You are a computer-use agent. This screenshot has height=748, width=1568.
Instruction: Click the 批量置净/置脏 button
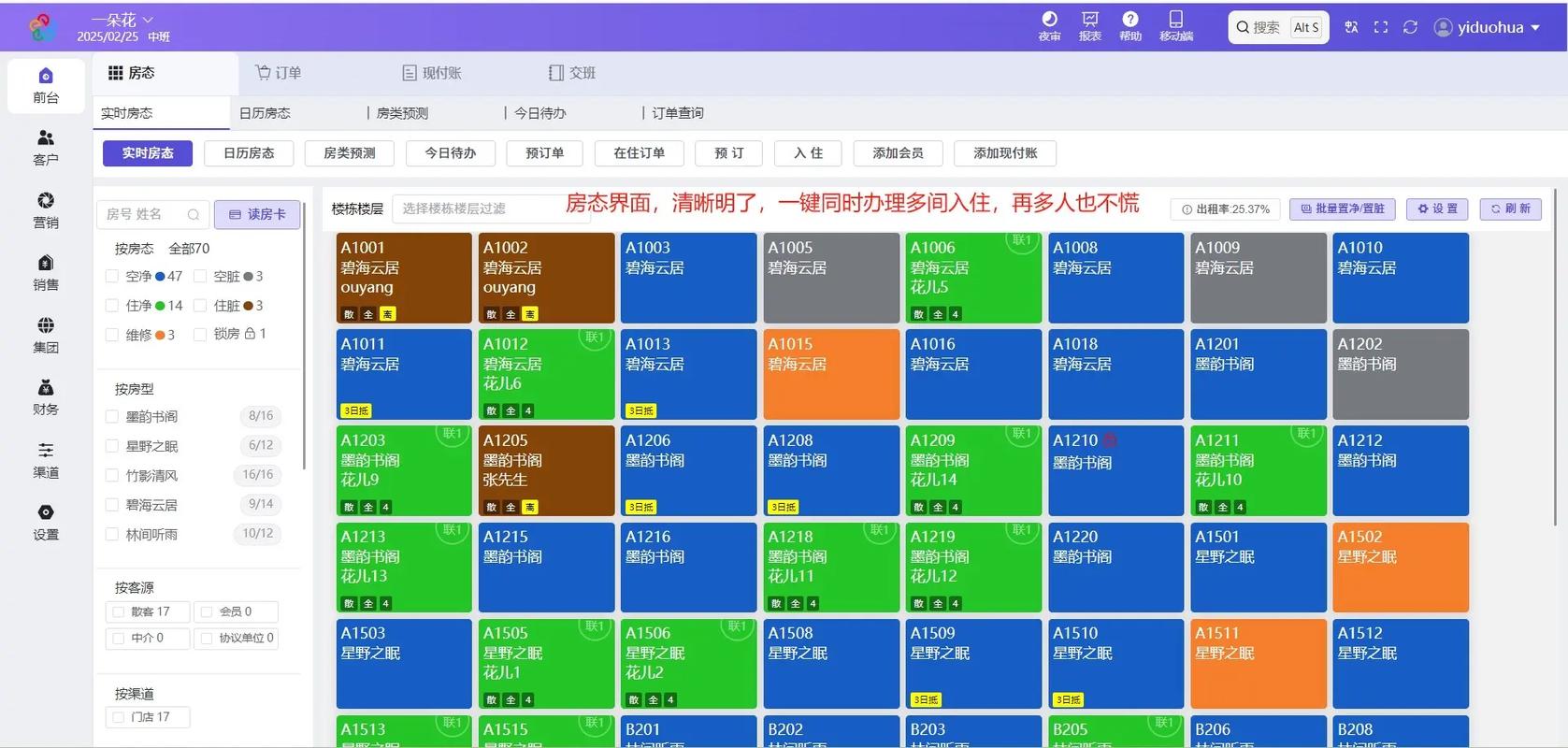click(x=1342, y=209)
